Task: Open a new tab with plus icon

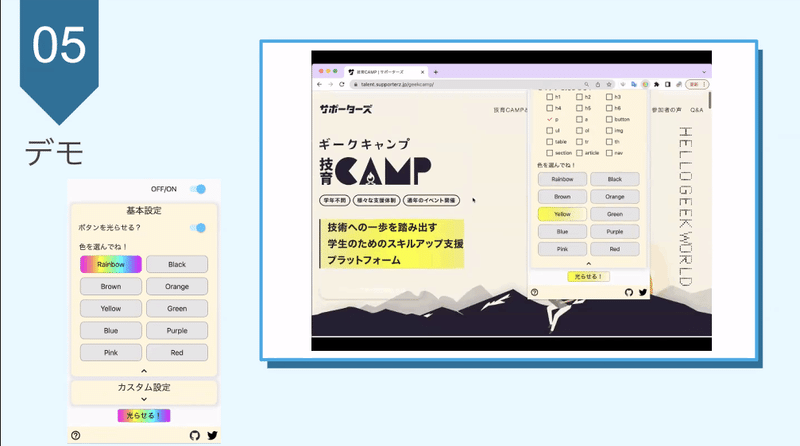Action: pos(436,72)
